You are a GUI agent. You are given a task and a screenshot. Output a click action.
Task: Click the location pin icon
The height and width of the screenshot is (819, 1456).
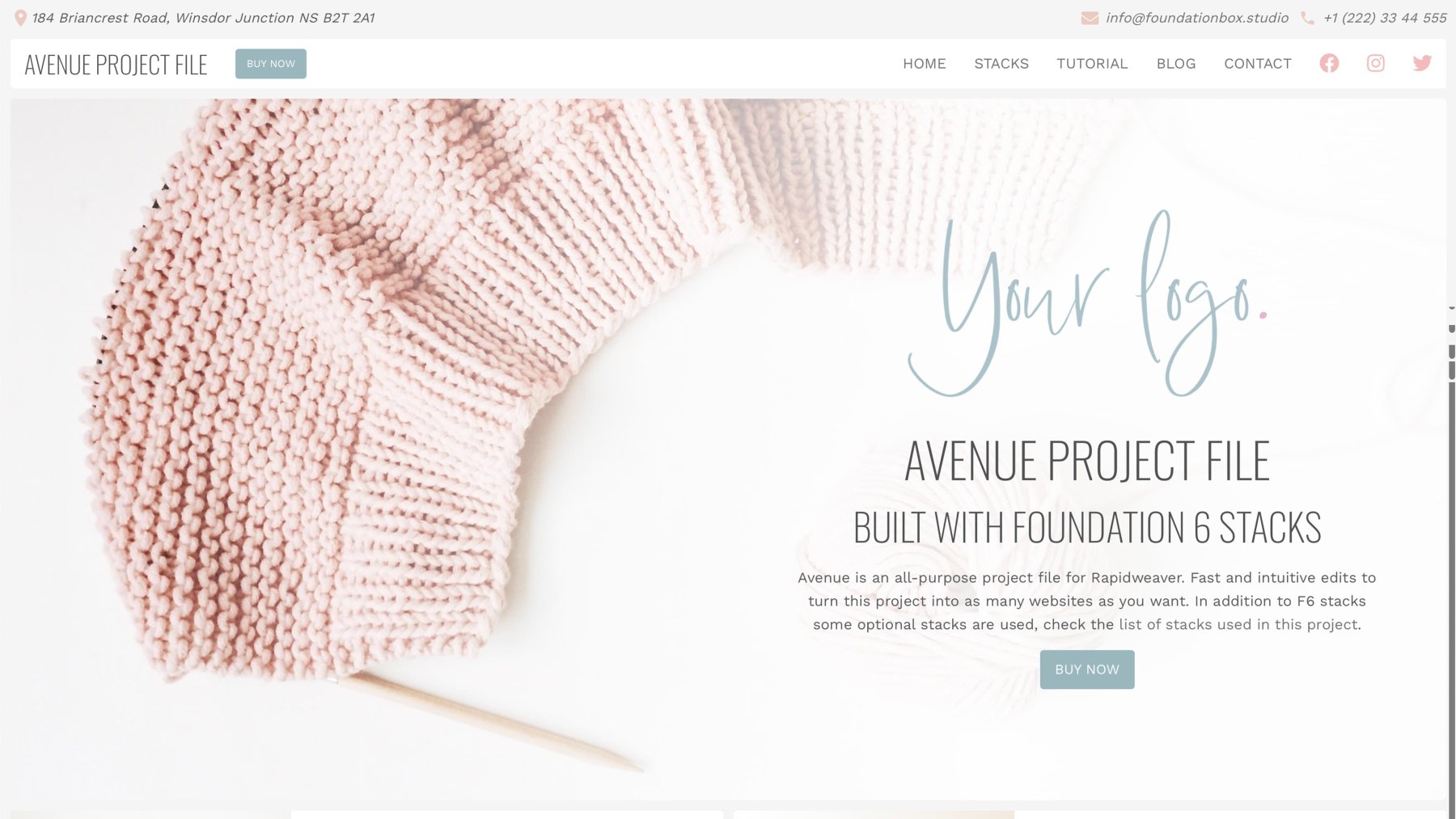21,18
